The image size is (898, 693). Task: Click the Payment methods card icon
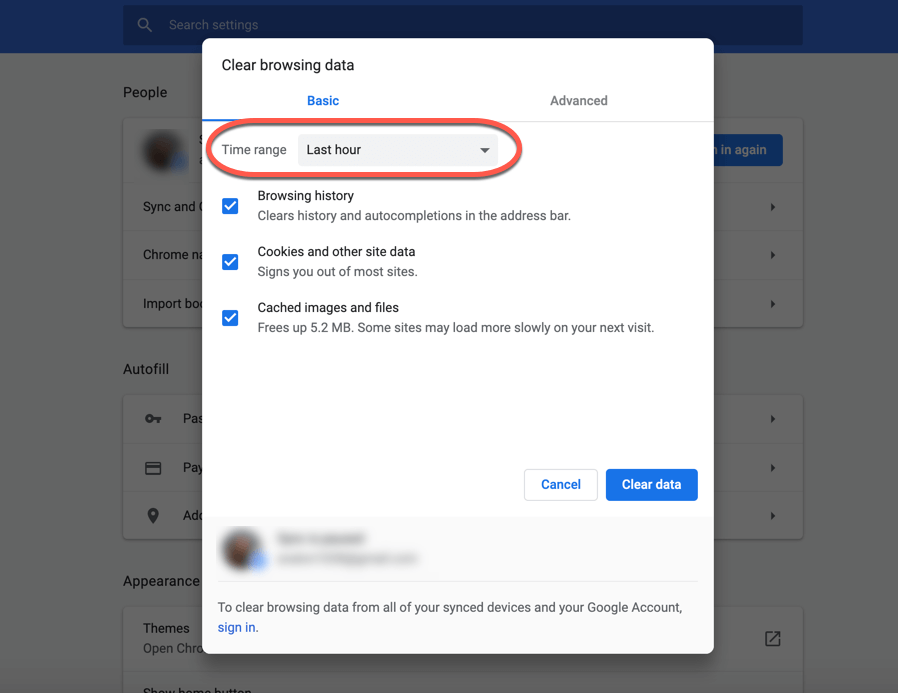(153, 468)
